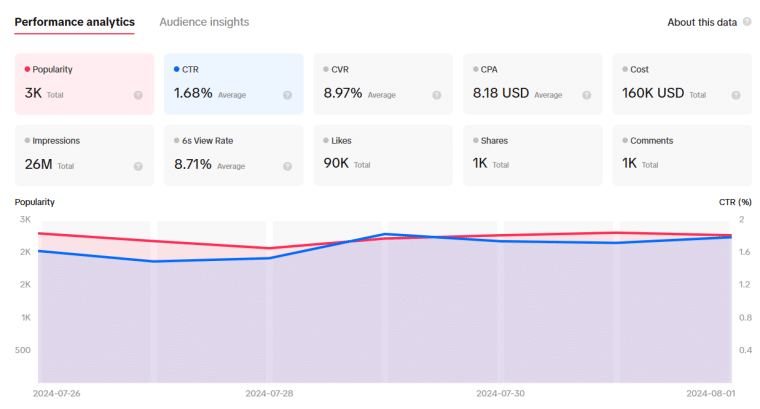Select the 6s View Rate metric card

(x=234, y=155)
